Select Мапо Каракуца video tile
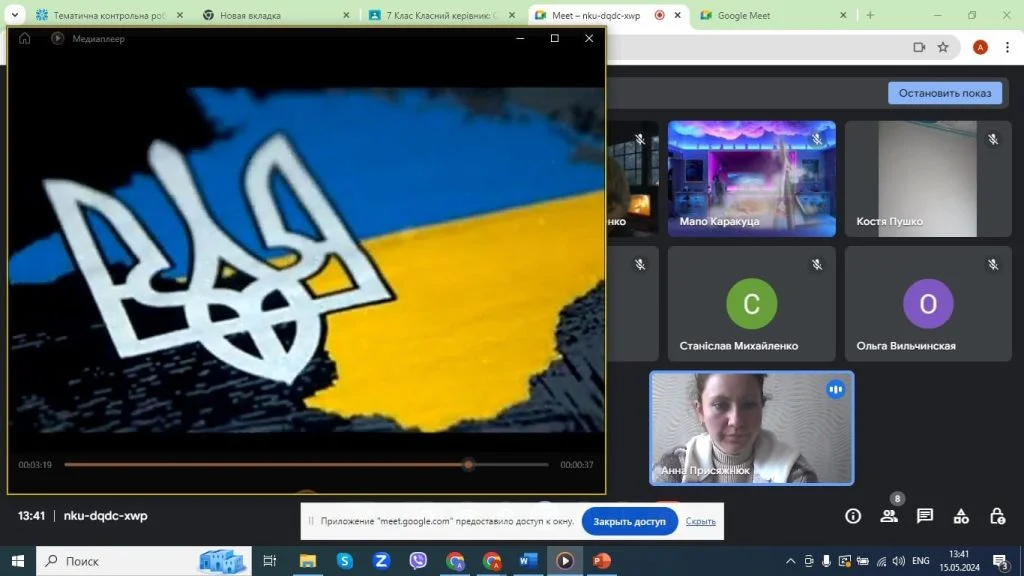This screenshot has width=1024, height=576. tap(752, 179)
